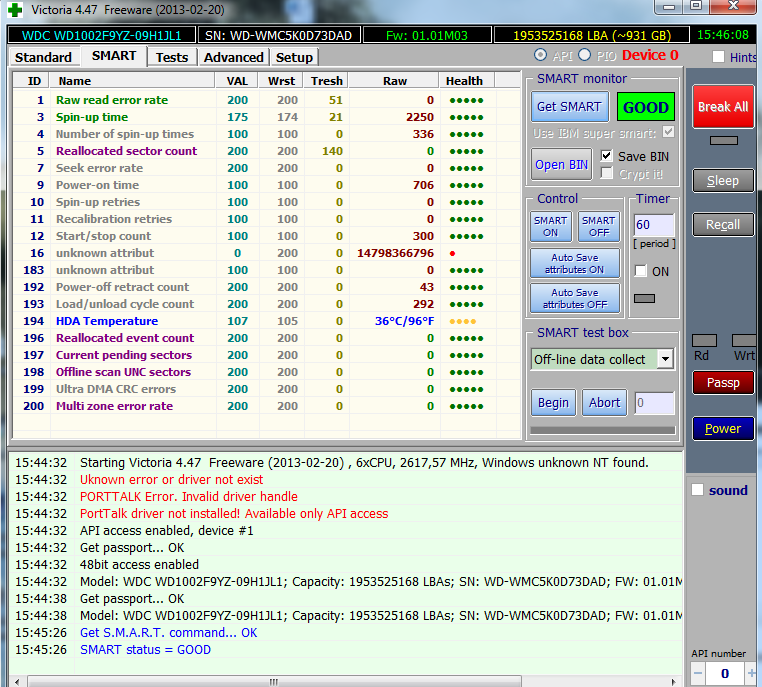This screenshot has height=687, width=762.
Task: Open the Off-line data collect dropdown
Action: [665, 359]
